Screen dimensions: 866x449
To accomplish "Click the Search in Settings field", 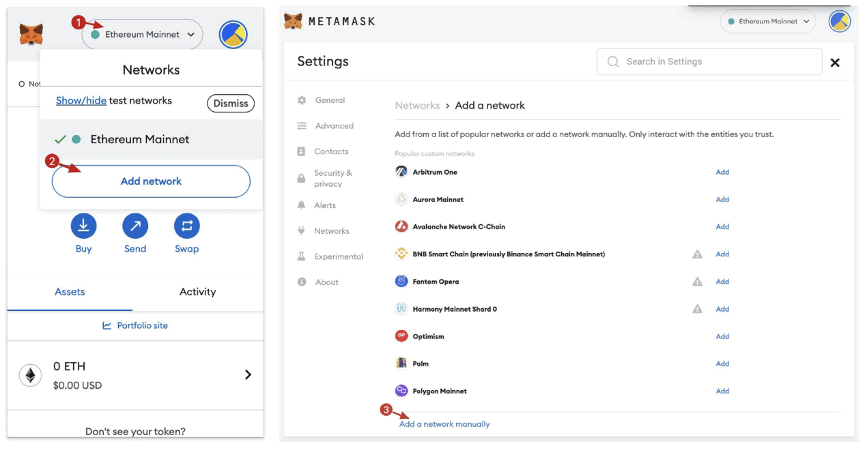I will 709,61.
